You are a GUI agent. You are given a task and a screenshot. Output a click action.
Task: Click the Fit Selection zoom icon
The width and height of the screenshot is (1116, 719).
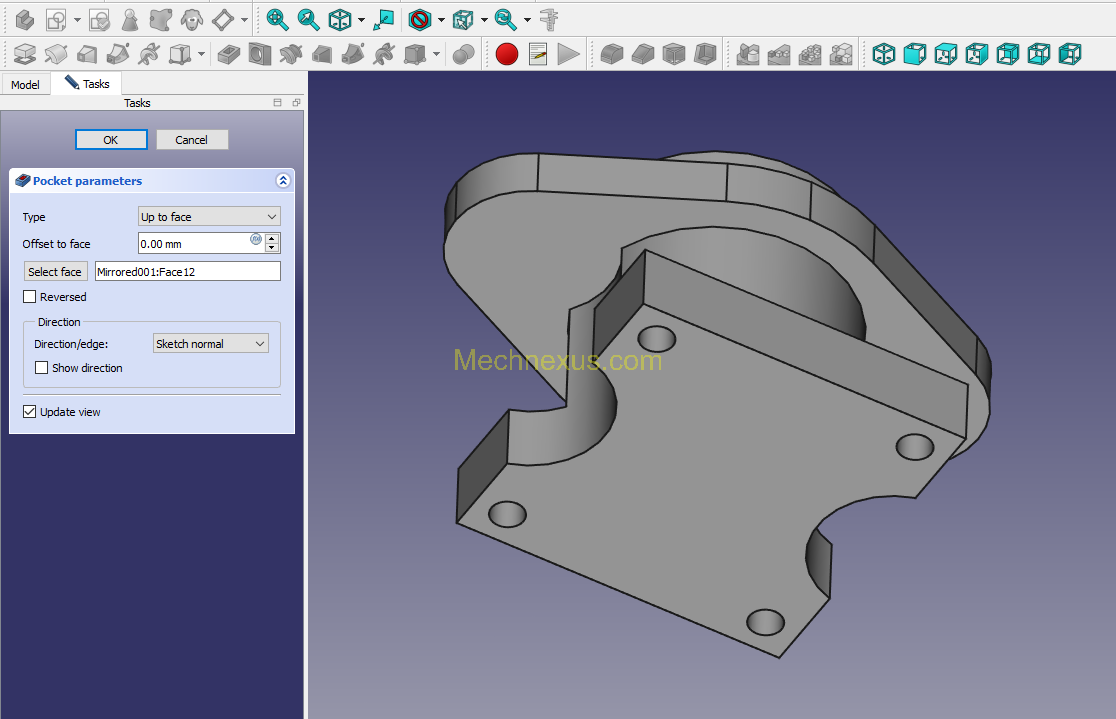(x=308, y=20)
